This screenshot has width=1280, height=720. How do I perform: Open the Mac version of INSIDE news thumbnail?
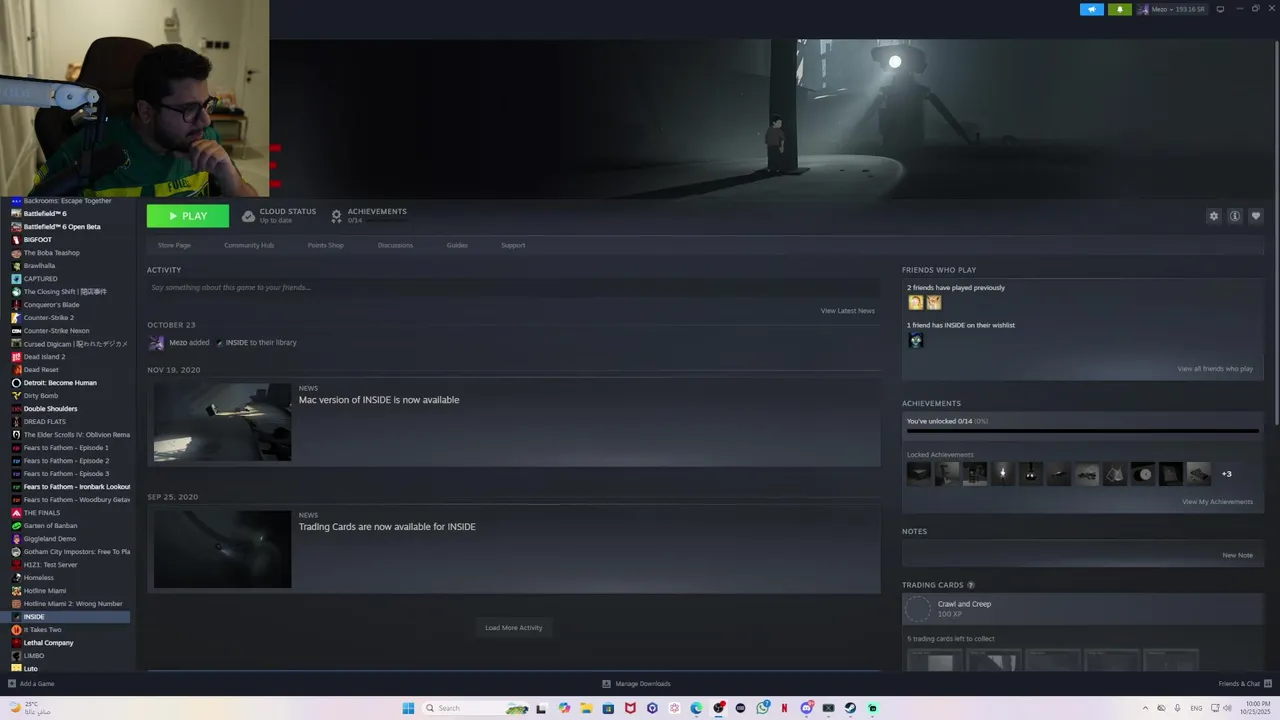point(222,422)
